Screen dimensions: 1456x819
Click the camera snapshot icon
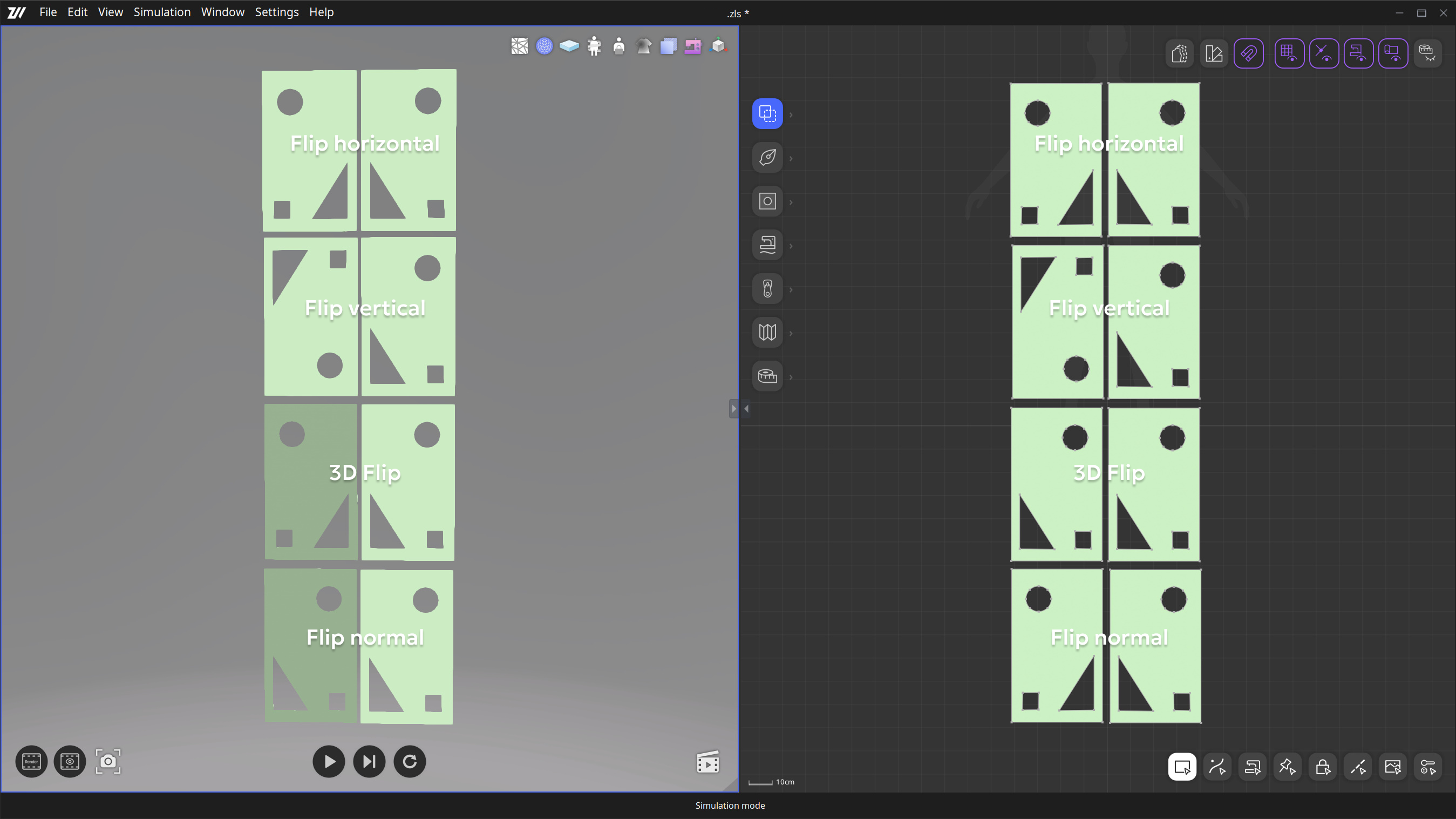107,761
